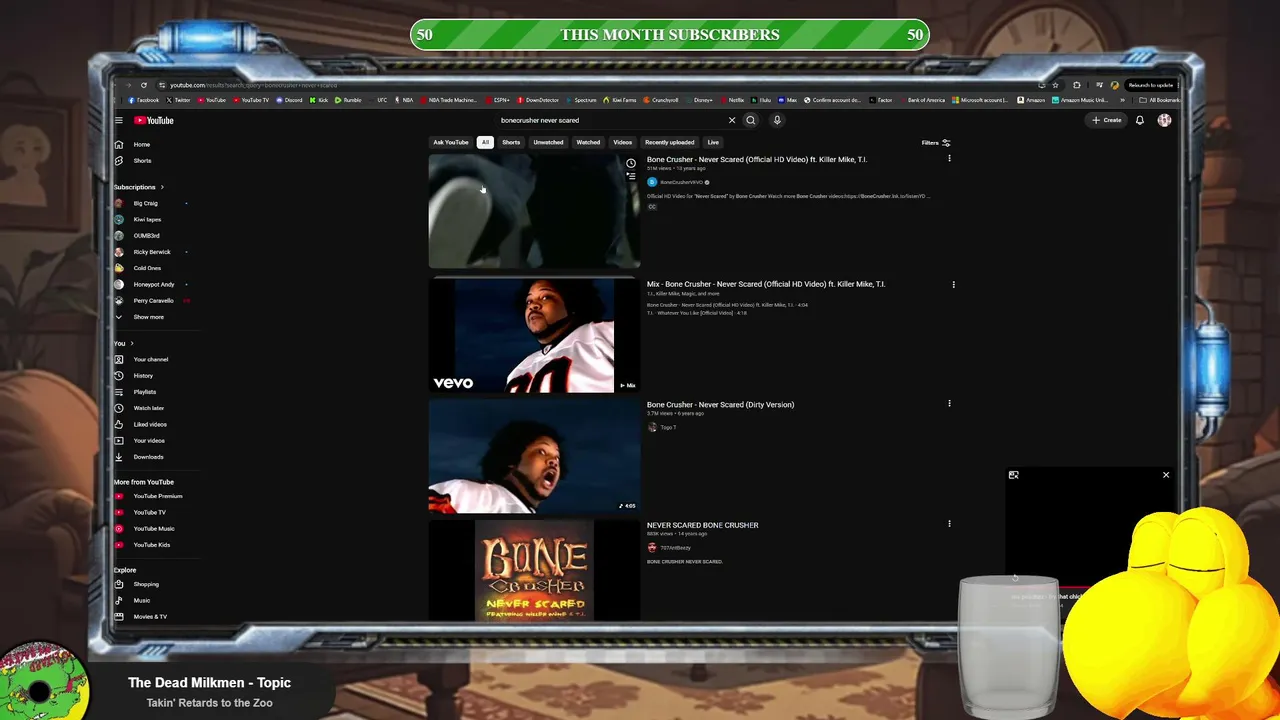The image size is (1280, 720).
Task: Open more options for the Official HD Video result
Action: (949, 159)
